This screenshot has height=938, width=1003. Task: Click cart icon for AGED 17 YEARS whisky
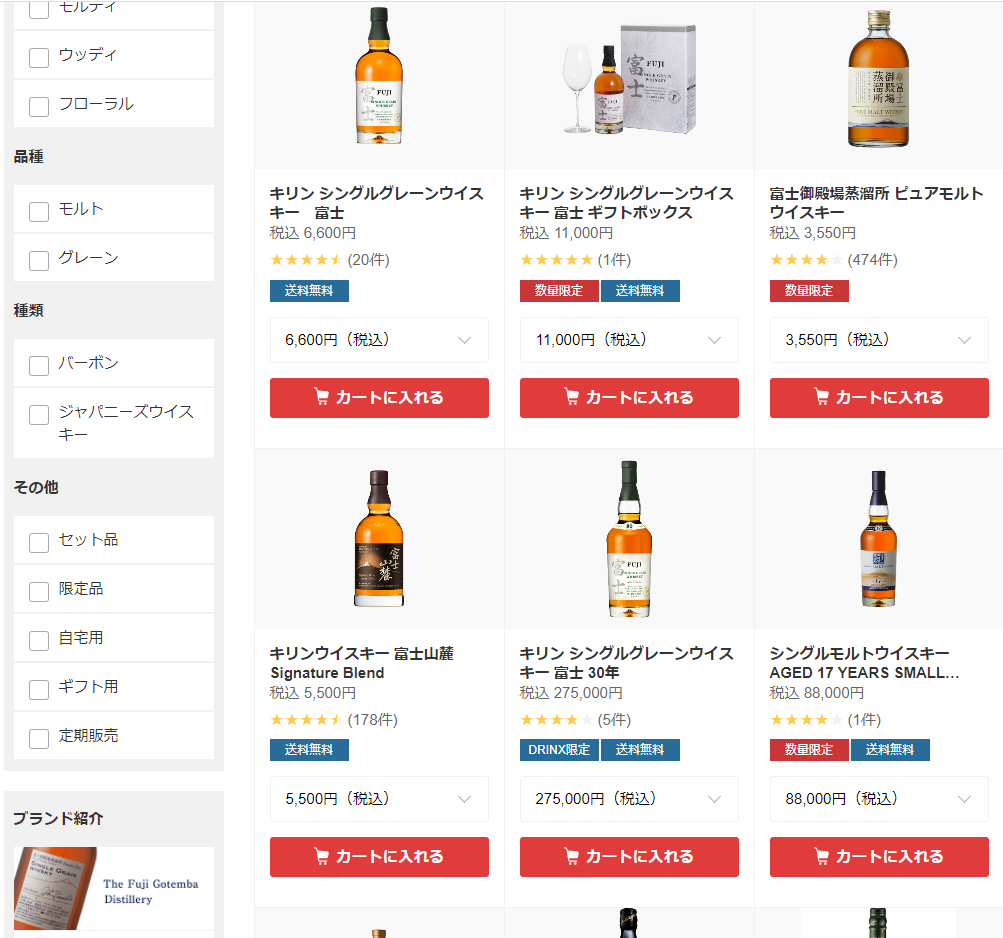[821, 857]
